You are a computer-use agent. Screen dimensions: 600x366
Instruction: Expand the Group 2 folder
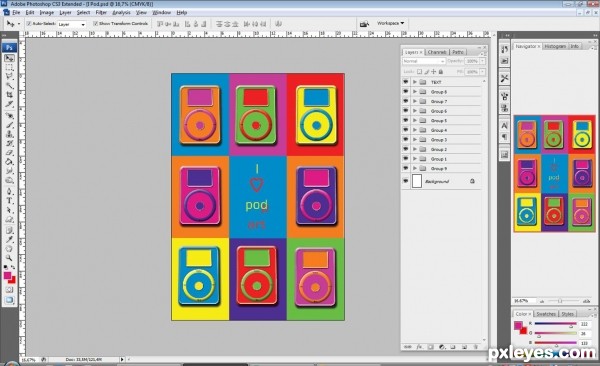[415, 149]
